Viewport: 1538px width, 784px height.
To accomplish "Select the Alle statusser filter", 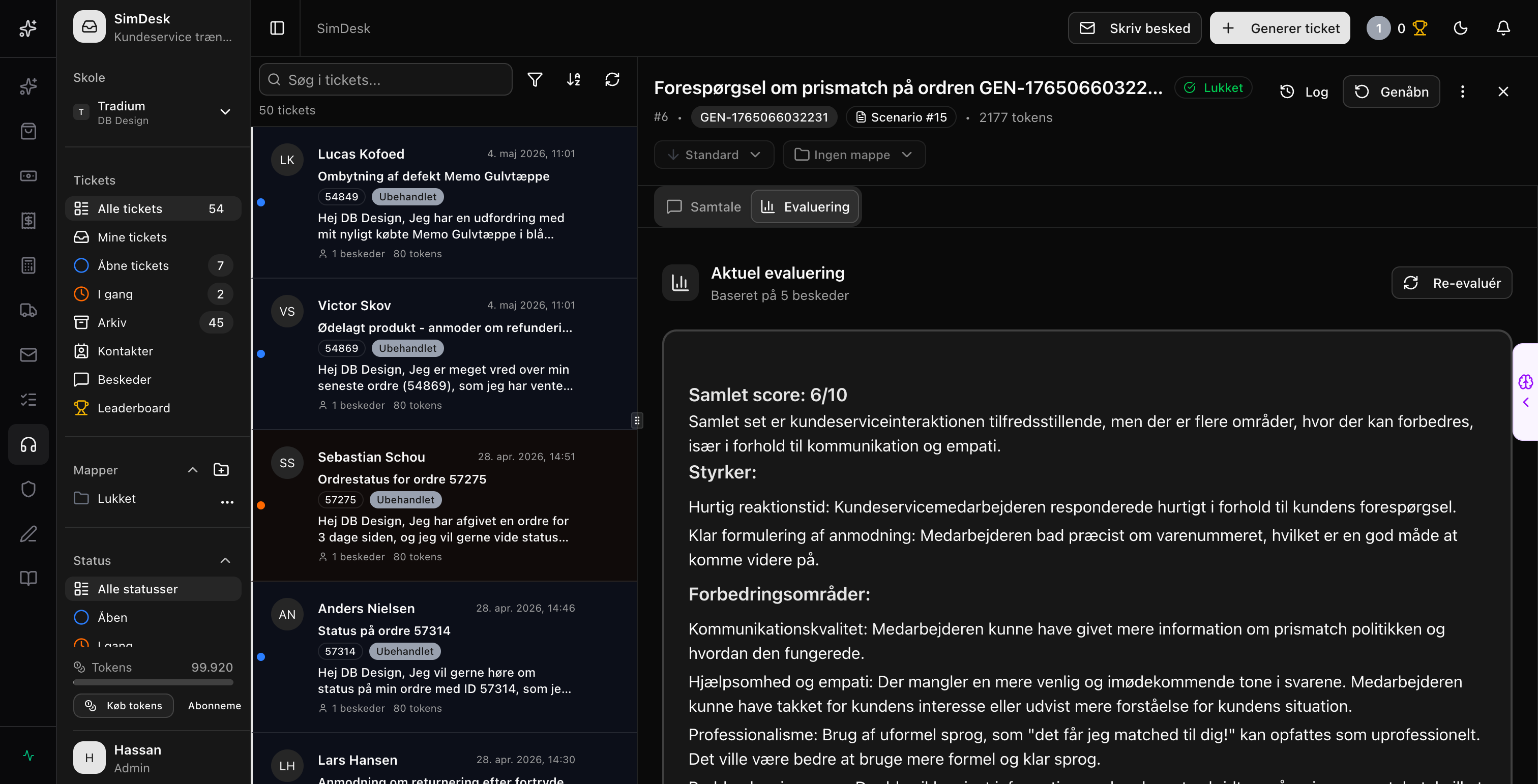I will click(x=154, y=589).
